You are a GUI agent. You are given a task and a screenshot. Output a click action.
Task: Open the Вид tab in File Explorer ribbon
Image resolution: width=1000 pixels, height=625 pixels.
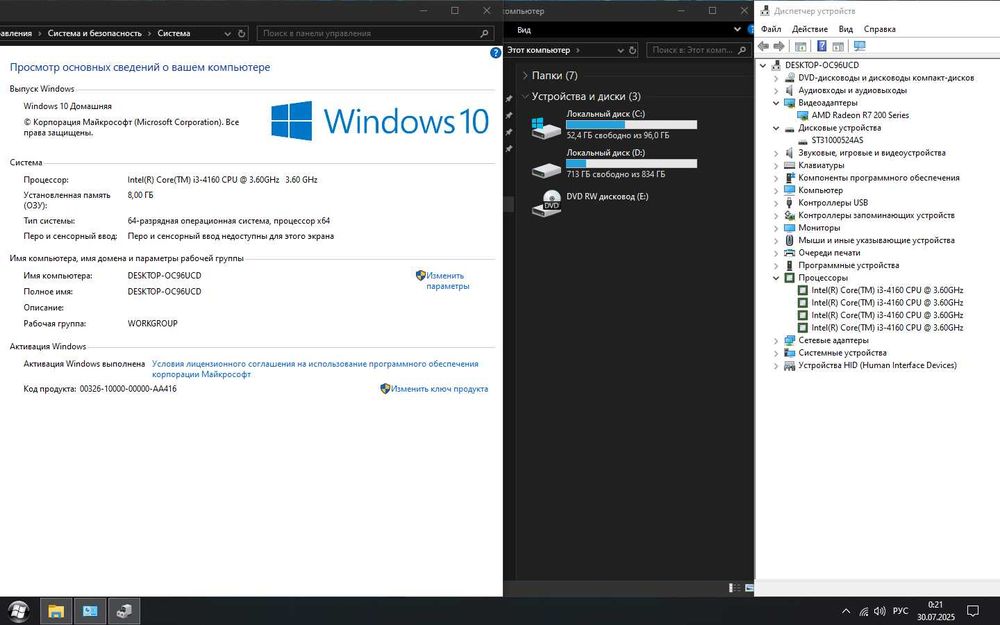tap(524, 29)
